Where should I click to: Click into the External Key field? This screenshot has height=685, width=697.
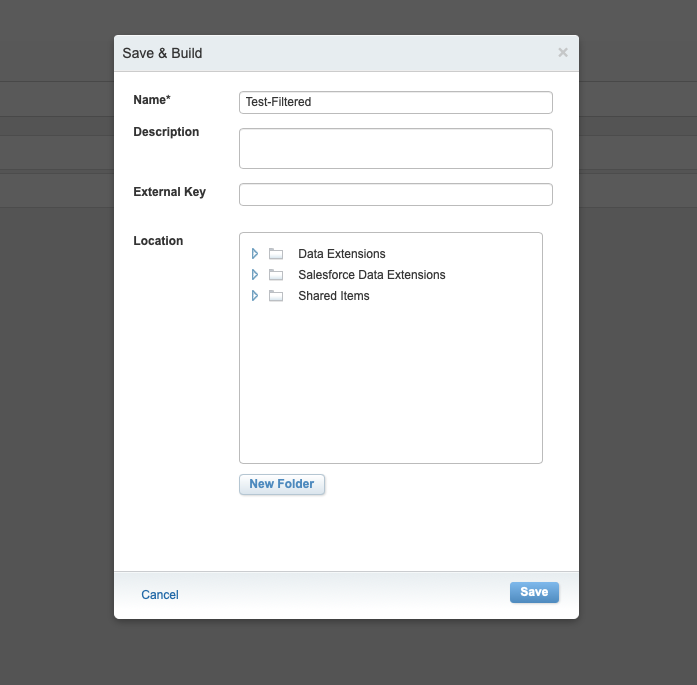click(x=396, y=194)
